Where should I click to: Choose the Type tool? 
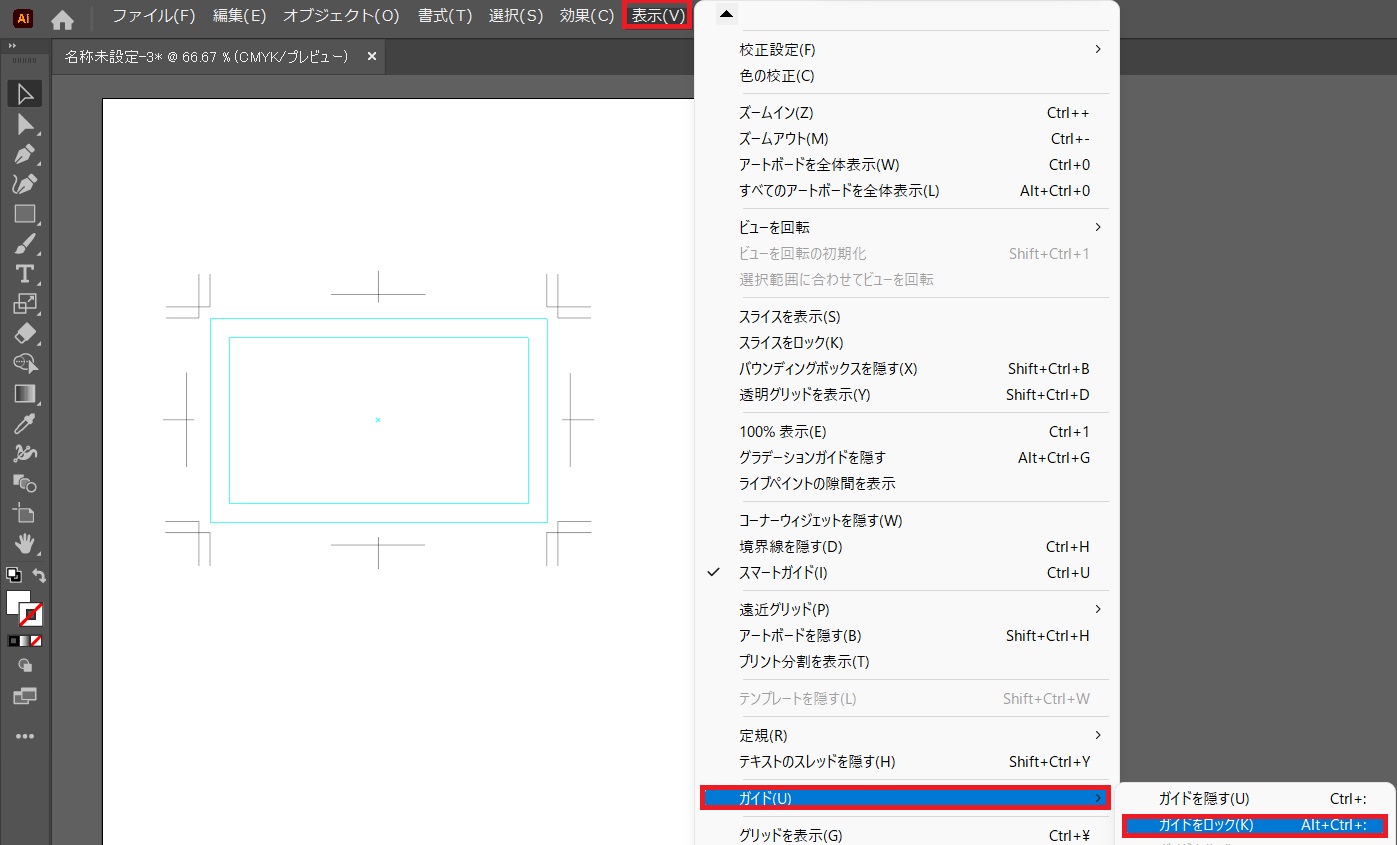pos(25,273)
